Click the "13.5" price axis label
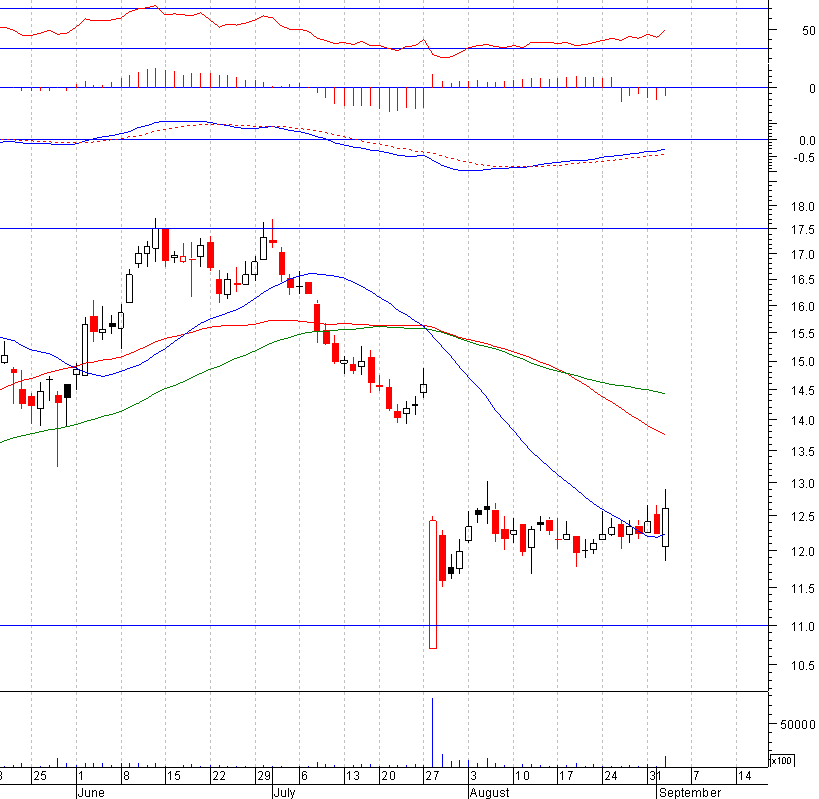Image resolution: width=819 pixels, height=799 pixels. pyautogui.click(x=803, y=452)
